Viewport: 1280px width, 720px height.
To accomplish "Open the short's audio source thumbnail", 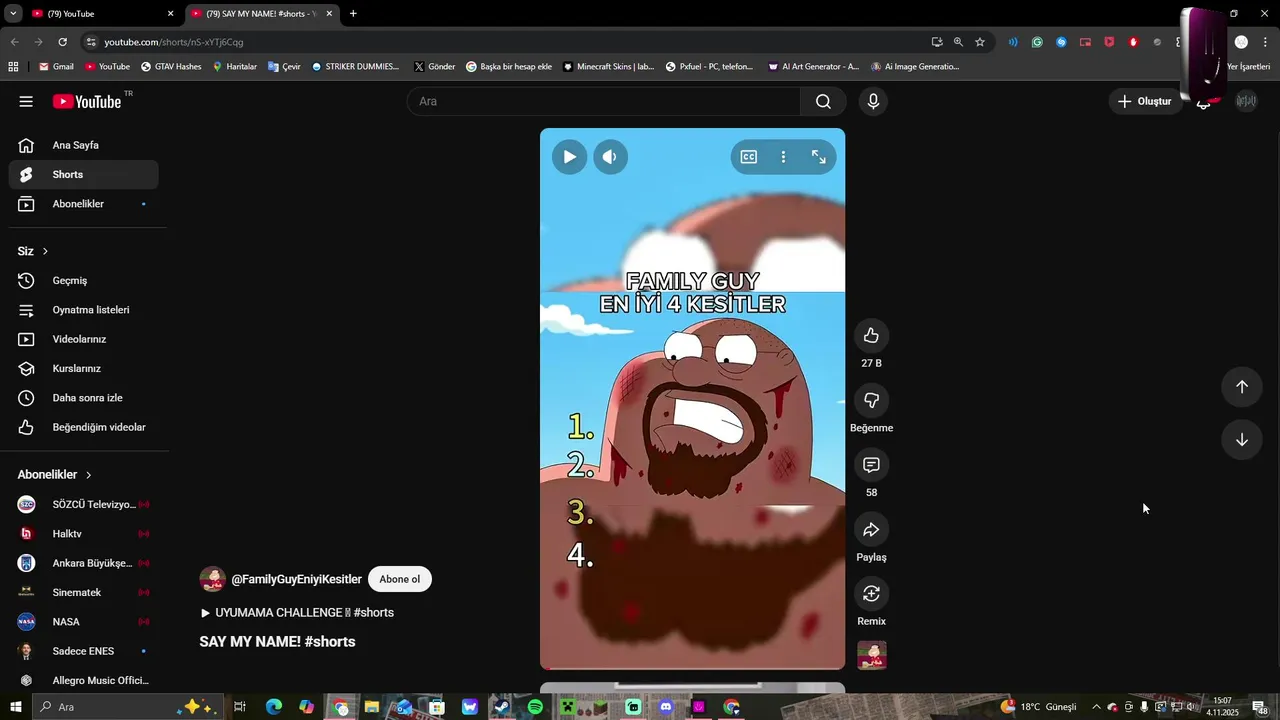I will point(872,655).
